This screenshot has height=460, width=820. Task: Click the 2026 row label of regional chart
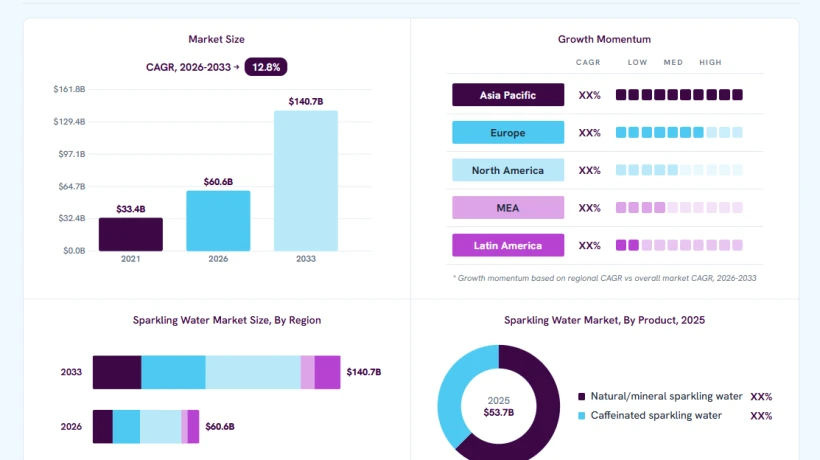click(x=71, y=427)
